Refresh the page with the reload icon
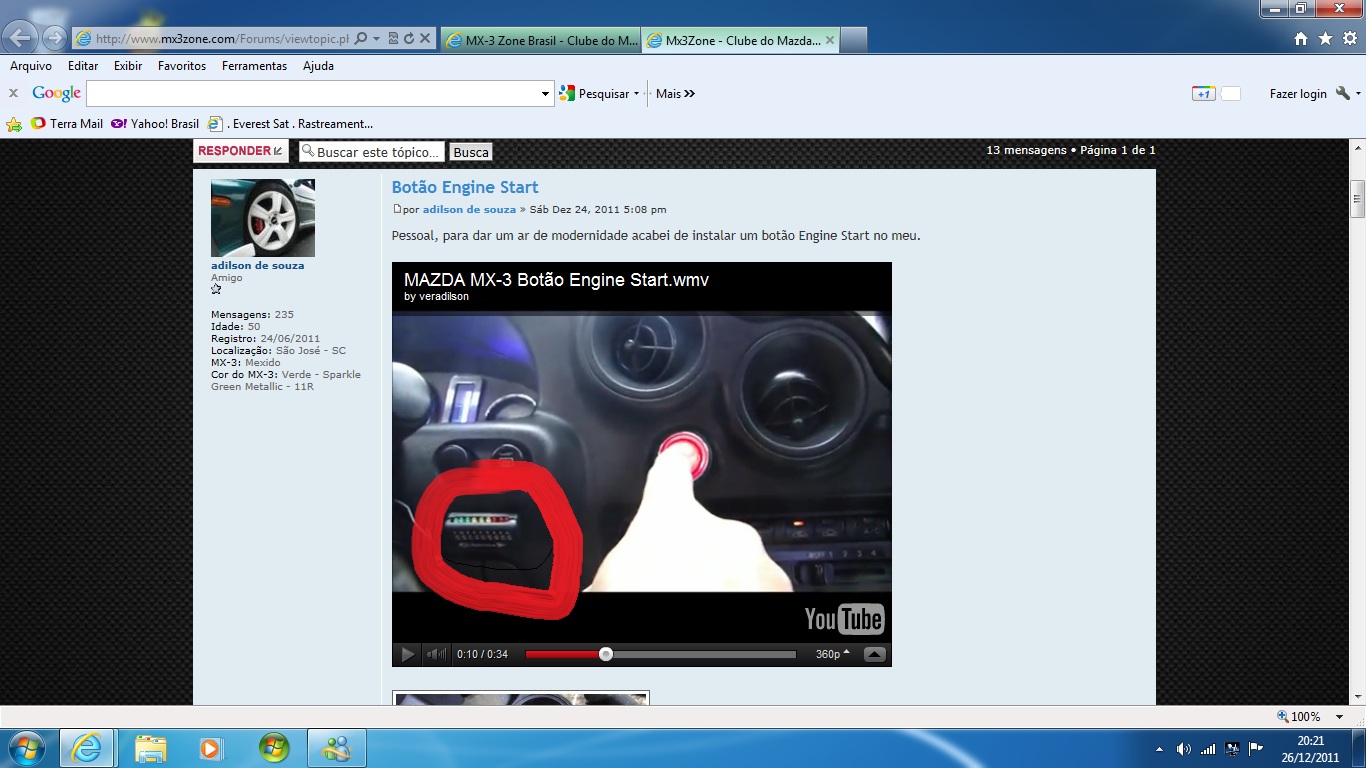The image size is (1366, 768). point(409,39)
